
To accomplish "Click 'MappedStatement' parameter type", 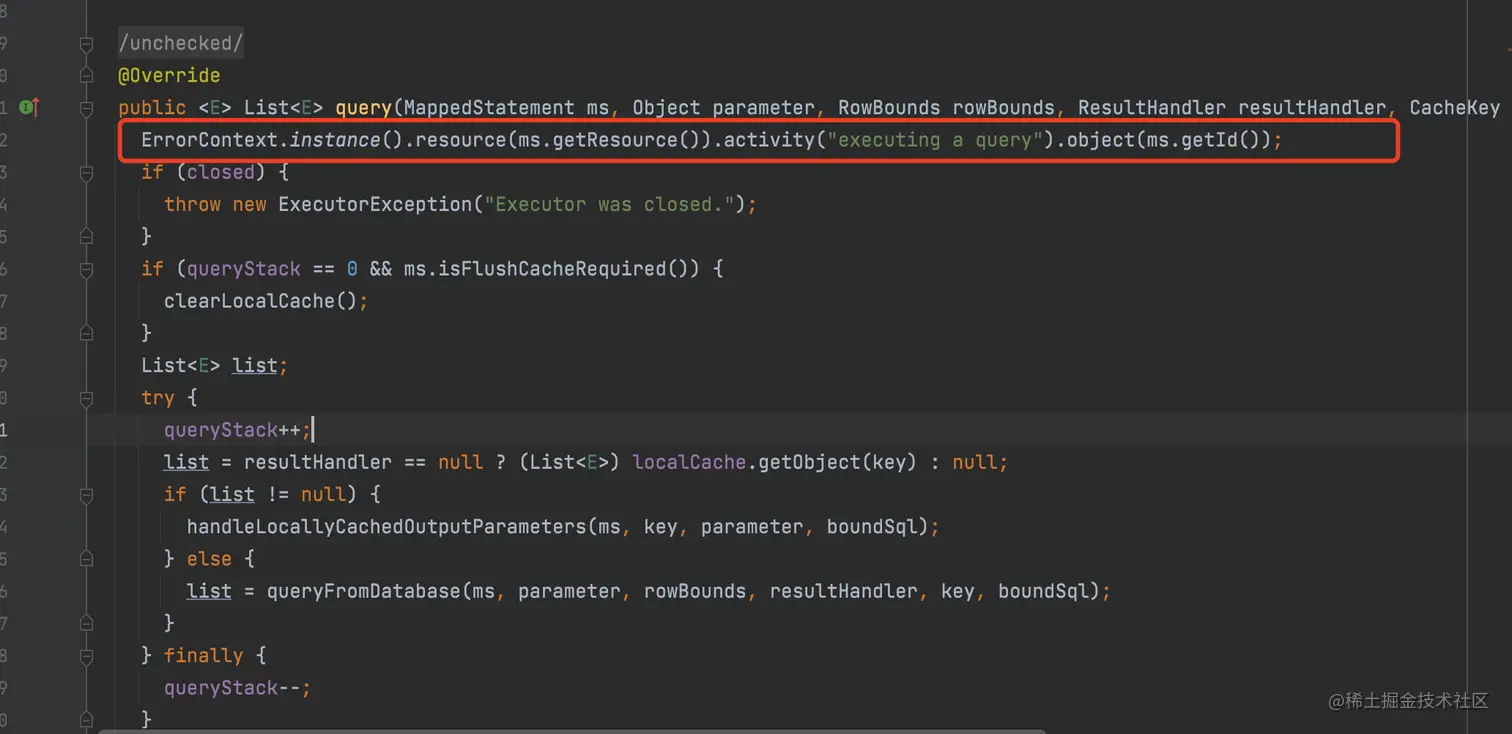I will [489, 108].
